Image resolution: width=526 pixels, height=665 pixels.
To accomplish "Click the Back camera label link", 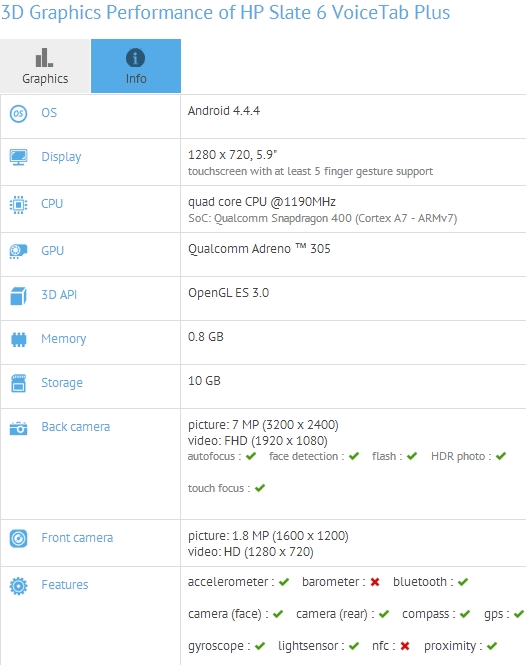I will [76, 427].
